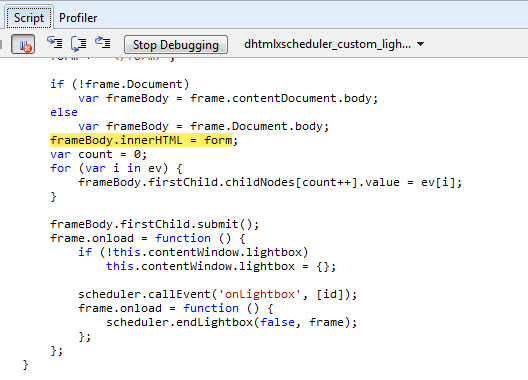
Task: Click the frame.contentDocument.body assignment line
Action: pos(228,98)
